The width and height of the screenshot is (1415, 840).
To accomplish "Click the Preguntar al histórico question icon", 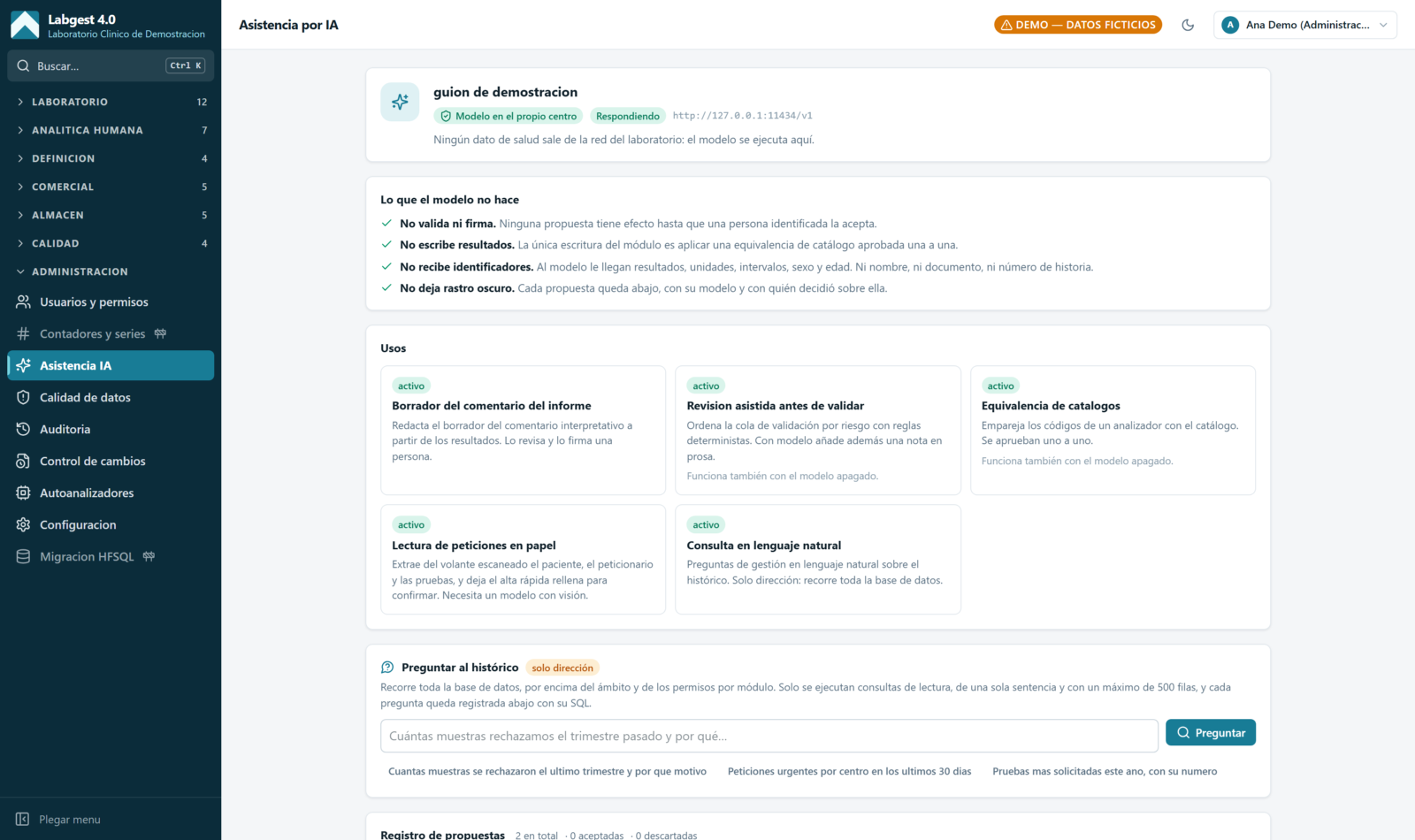I will (387, 668).
